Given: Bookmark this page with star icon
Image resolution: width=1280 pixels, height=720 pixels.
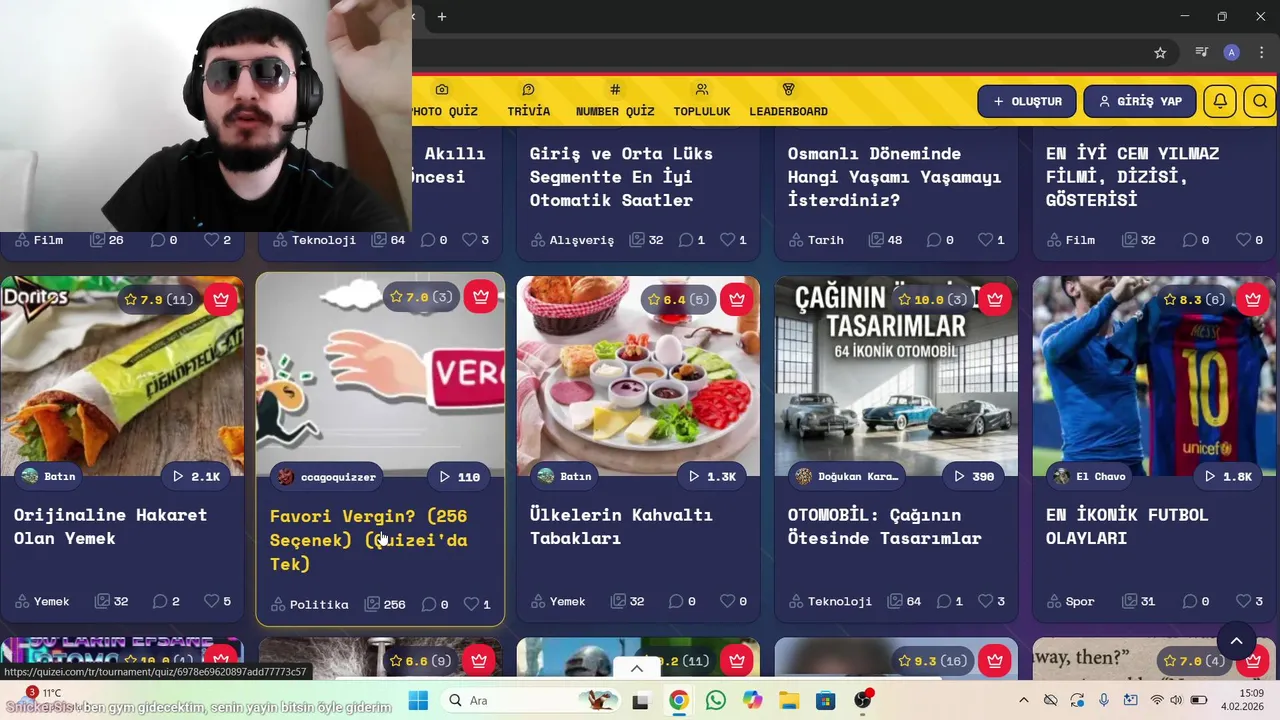Looking at the screenshot, I should coord(1160,53).
